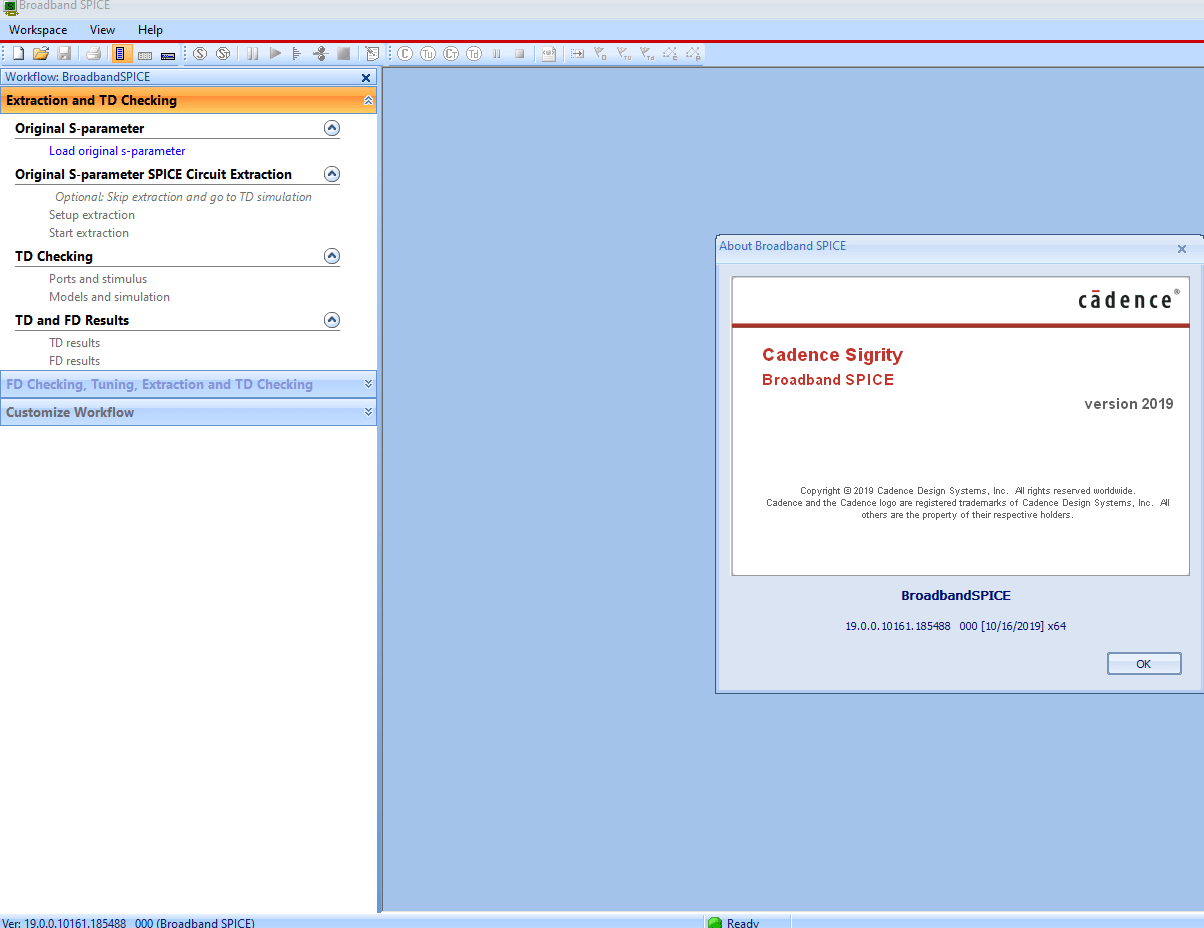Screen dimensions: 1204x928
Task: Toggle the highlighted workflow pane toolbar icon
Action: (x=121, y=53)
